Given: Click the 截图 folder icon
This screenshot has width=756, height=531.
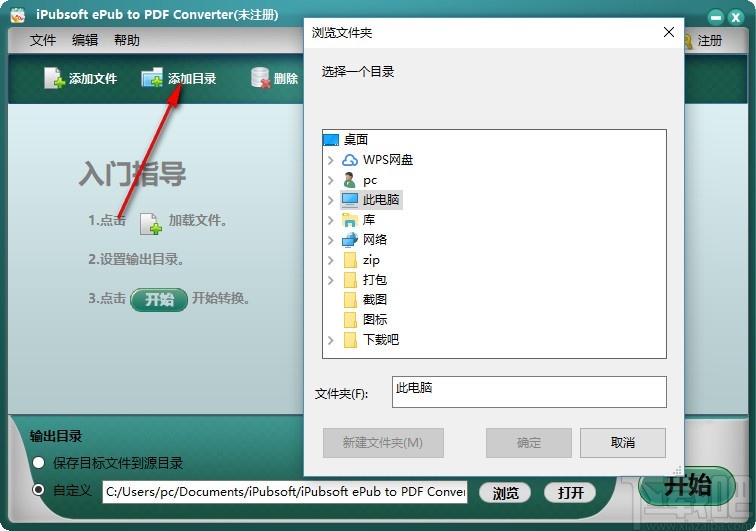Looking at the screenshot, I should point(350,300).
